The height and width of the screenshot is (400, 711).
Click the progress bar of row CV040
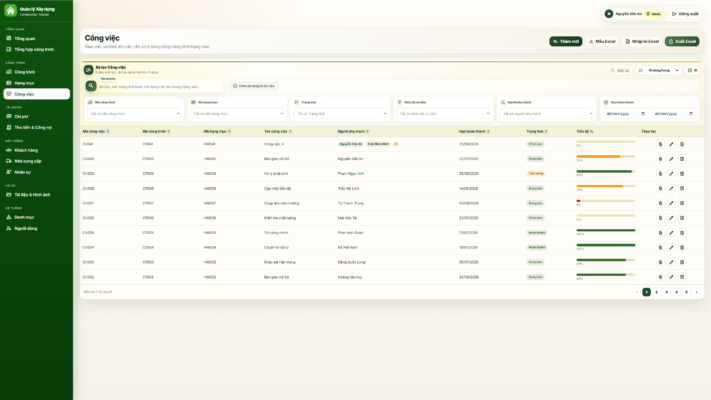[x=606, y=156]
